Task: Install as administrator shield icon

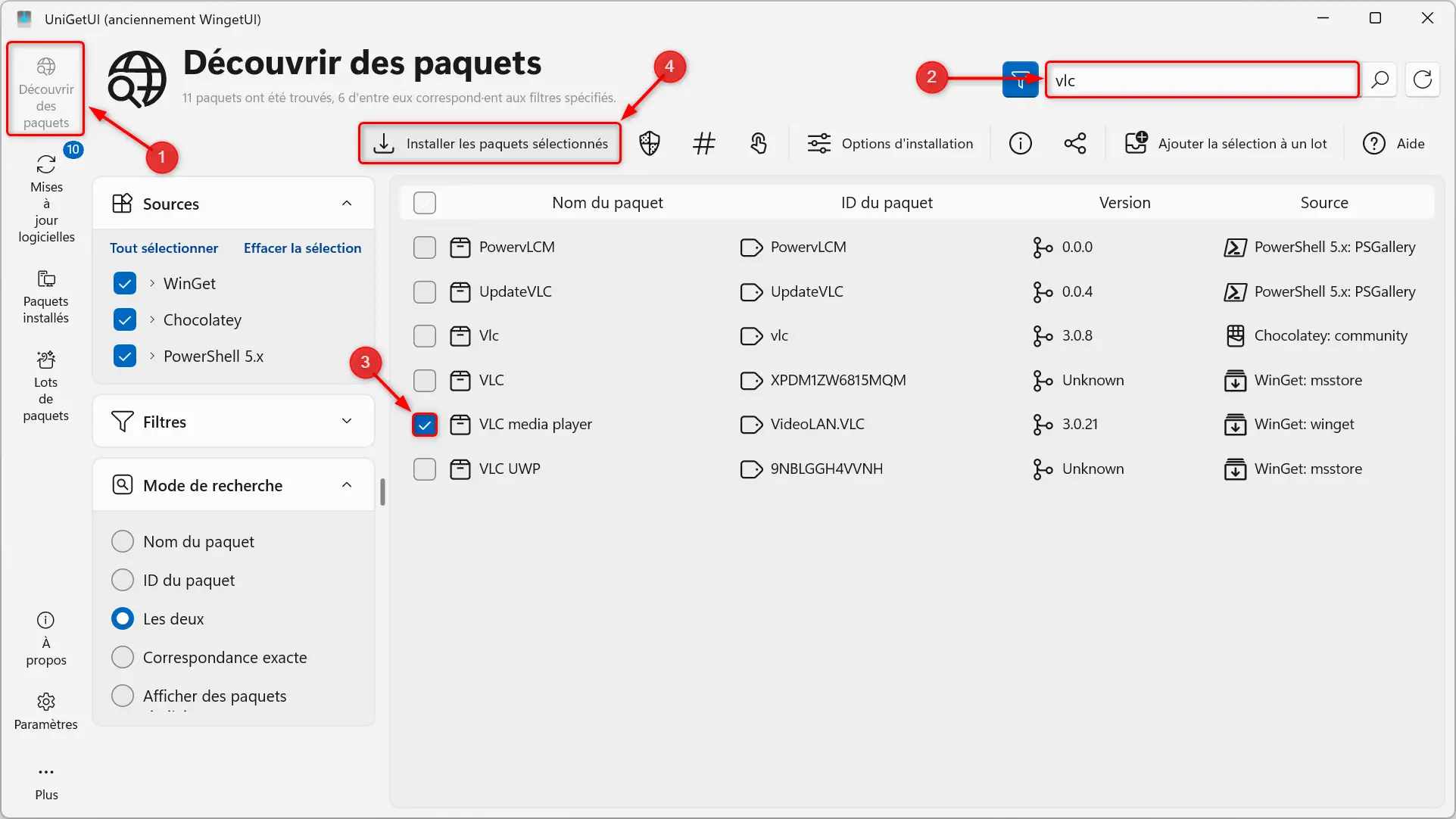Action: 650,143
